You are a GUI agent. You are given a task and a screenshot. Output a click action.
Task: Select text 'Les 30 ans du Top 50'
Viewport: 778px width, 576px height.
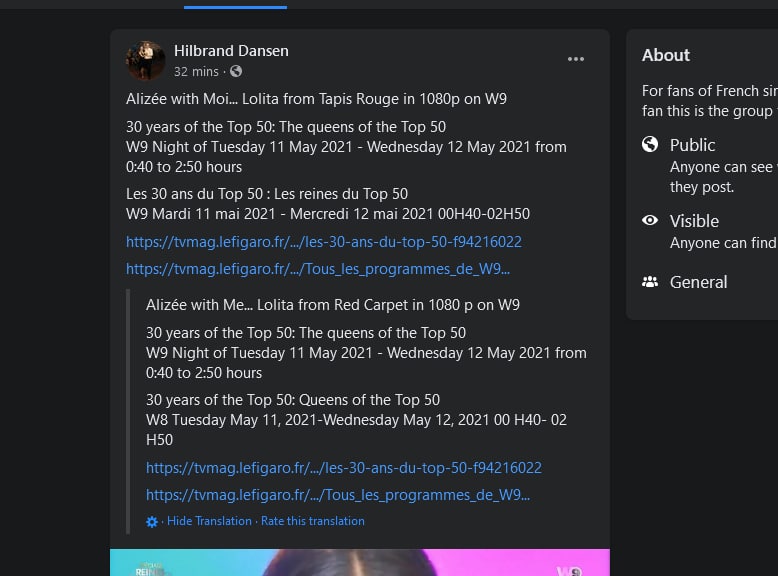pyautogui.click(x=194, y=193)
